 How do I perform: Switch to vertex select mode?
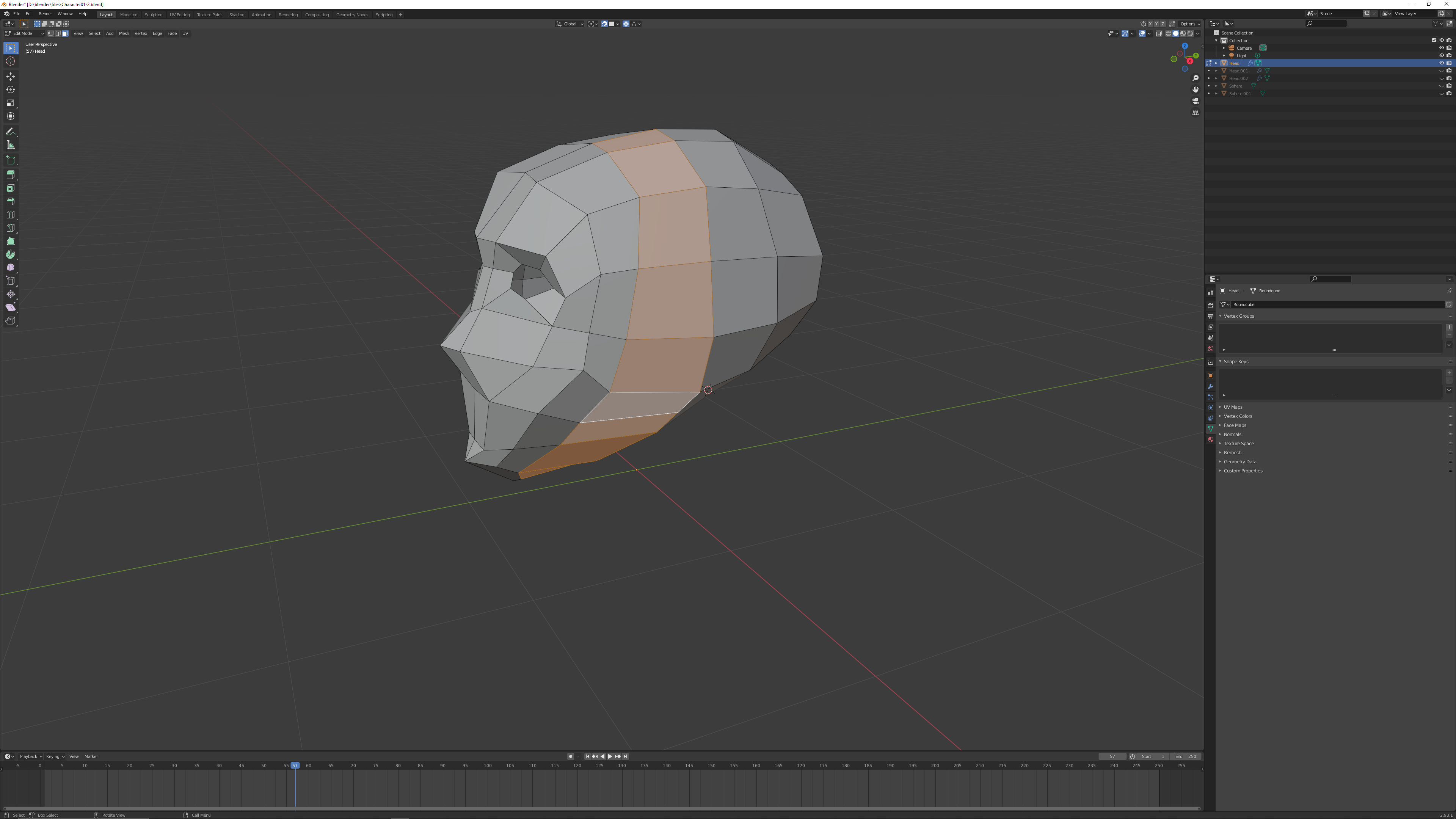pyautogui.click(x=50, y=33)
